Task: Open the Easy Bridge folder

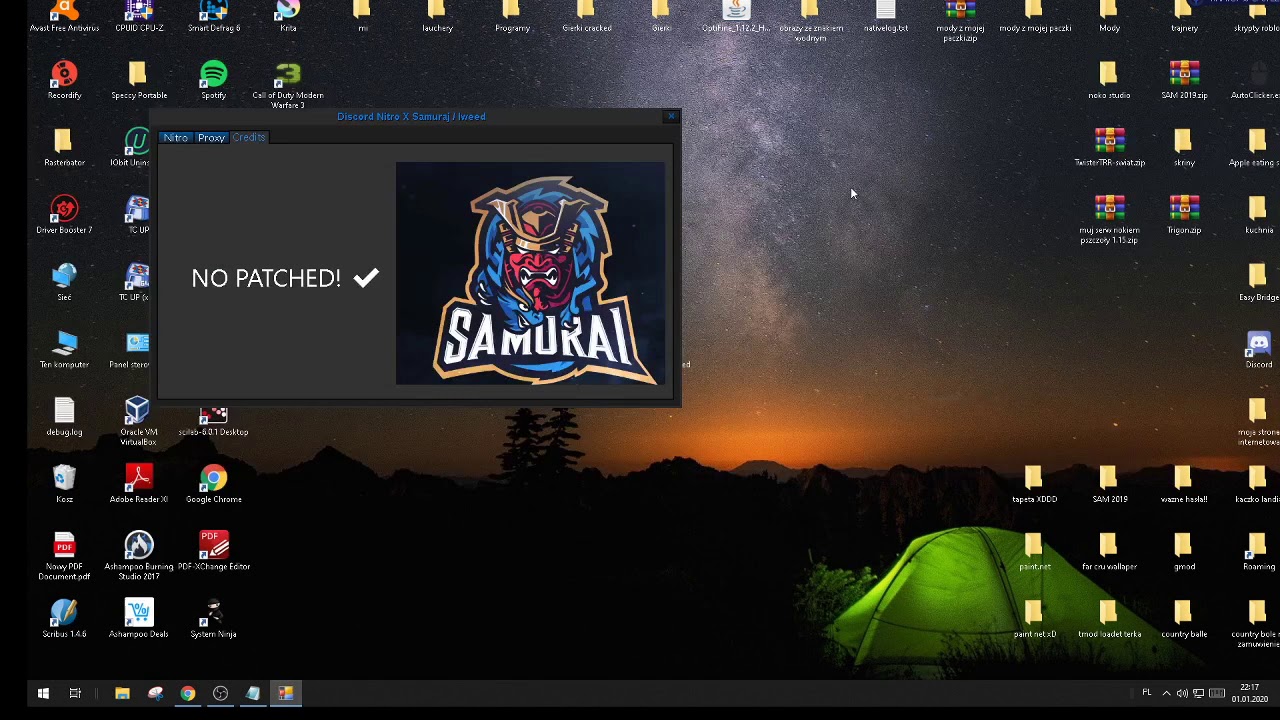Action: point(1258,283)
